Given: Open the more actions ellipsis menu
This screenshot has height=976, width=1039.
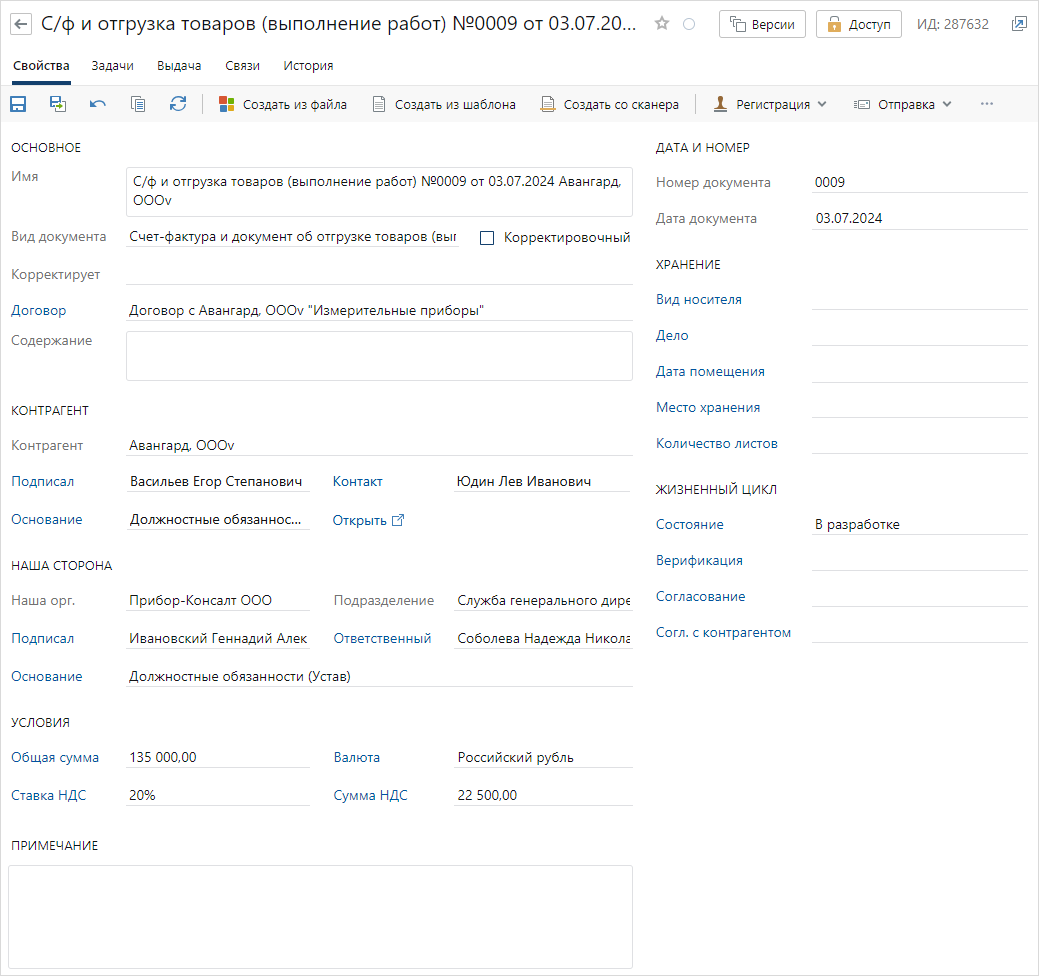Looking at the screenshot, I should 987,104.
